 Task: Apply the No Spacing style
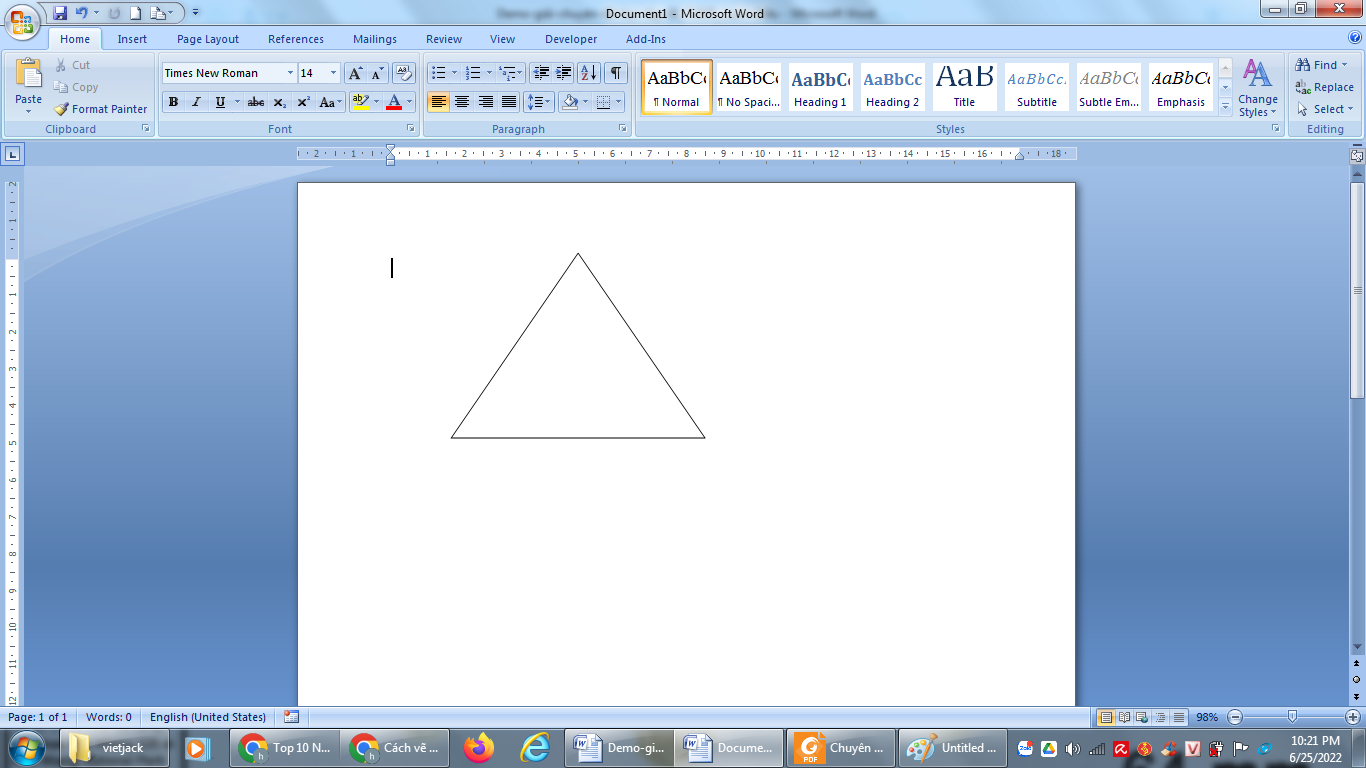pyautogui.click(x=748, y=87)
